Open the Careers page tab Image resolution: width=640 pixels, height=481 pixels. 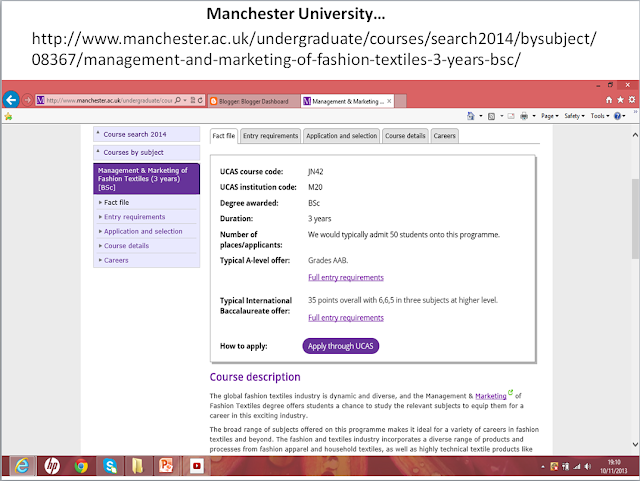tap(444, 136)
